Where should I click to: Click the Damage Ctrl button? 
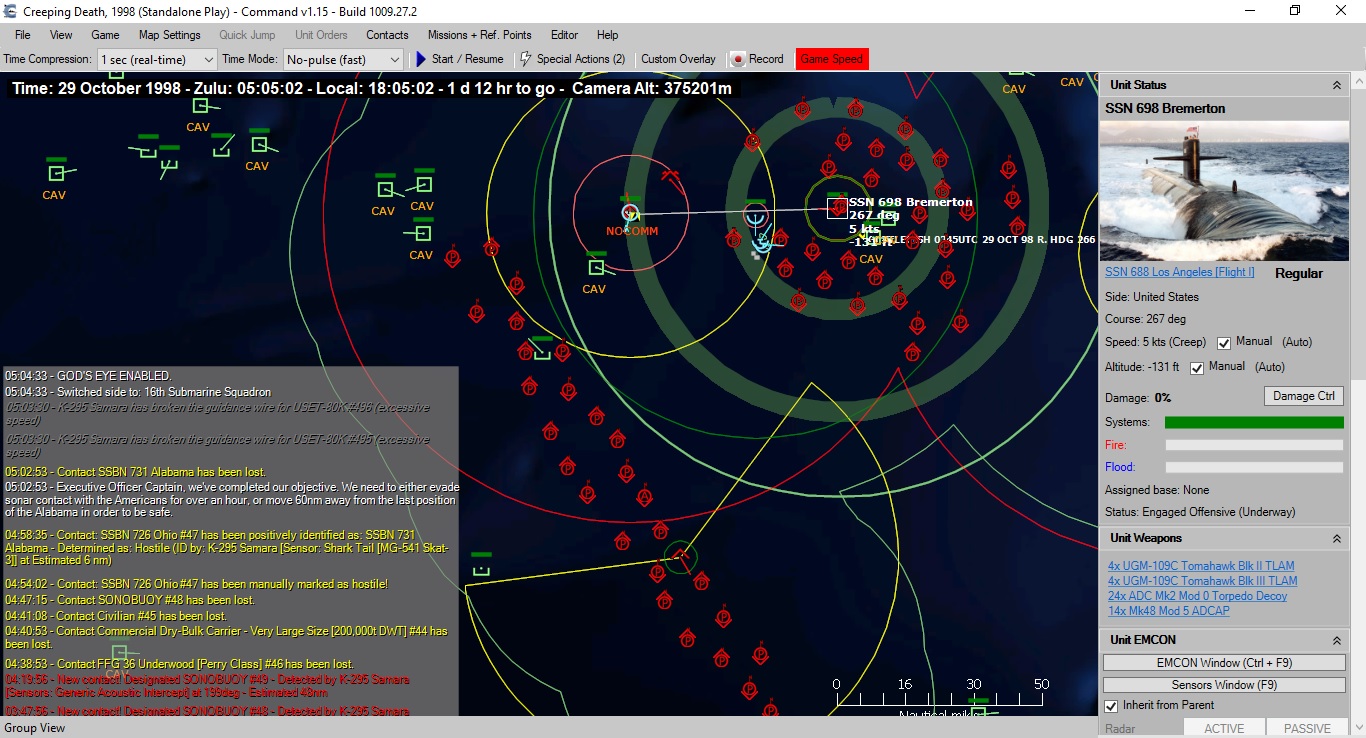pos(1304,396)
